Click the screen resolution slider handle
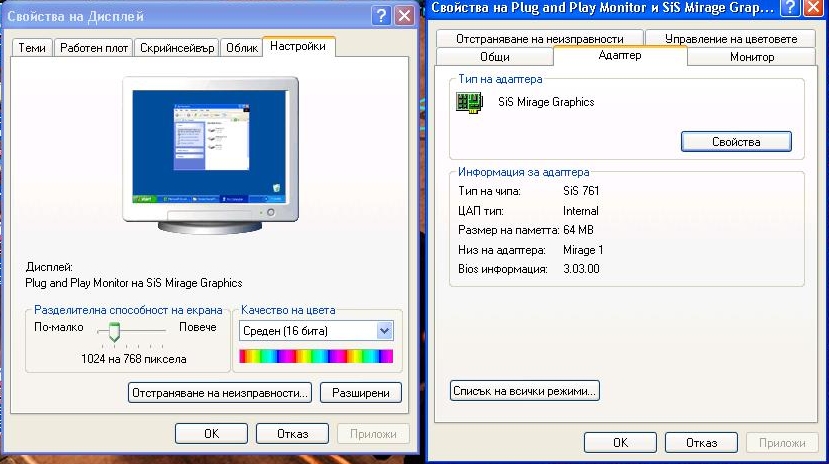The image size is (829, 464). (114, 332)
